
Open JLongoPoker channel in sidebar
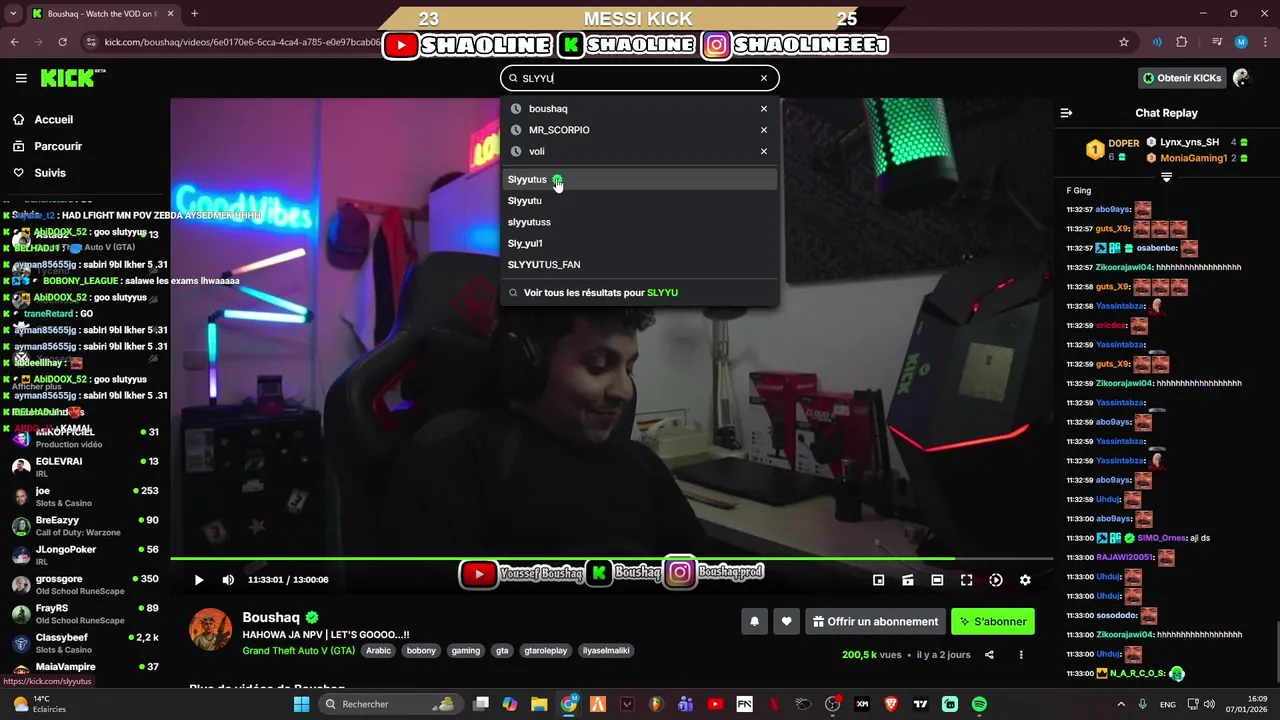tap(85, 555)
